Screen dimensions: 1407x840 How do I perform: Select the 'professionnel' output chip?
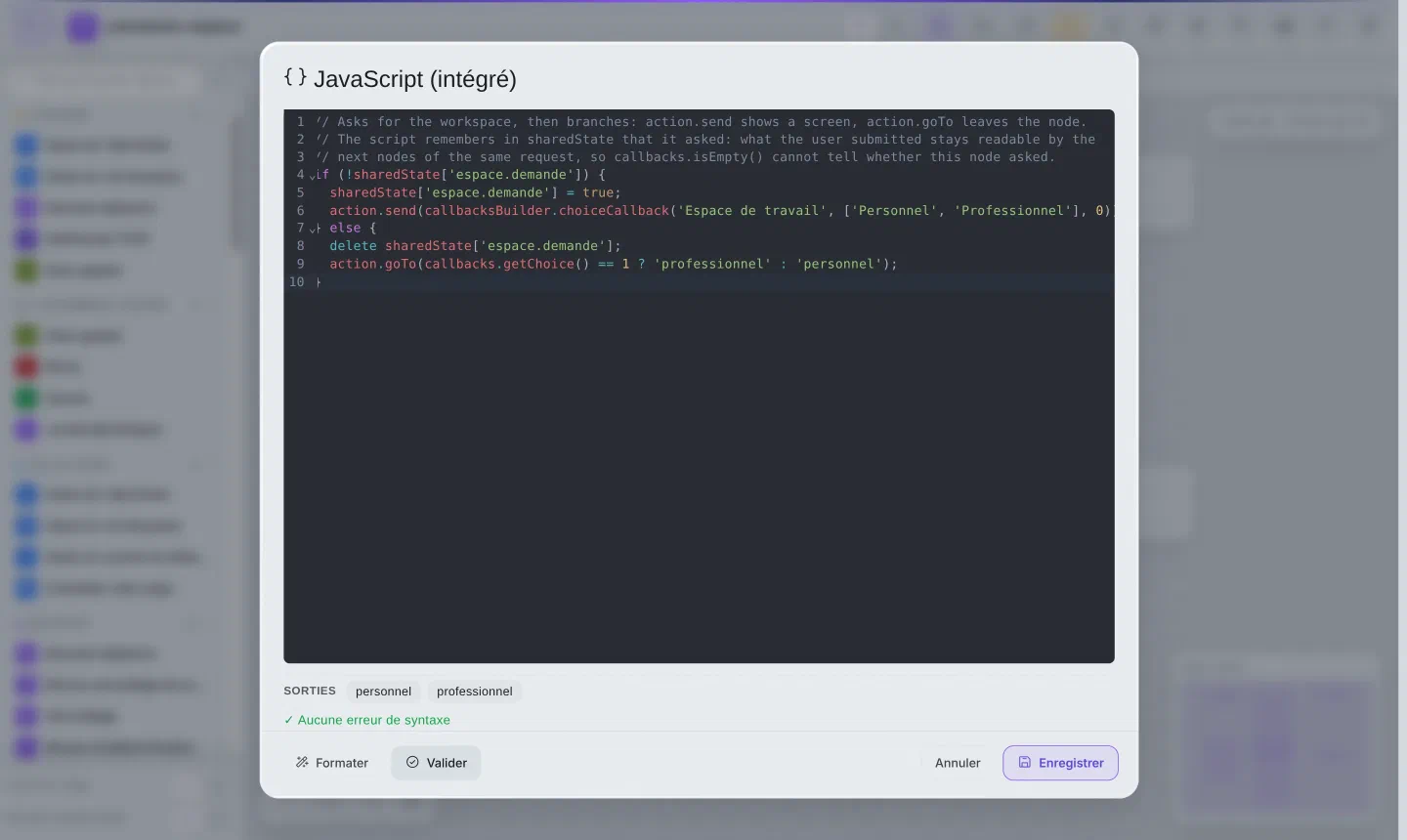coord(474,692)
